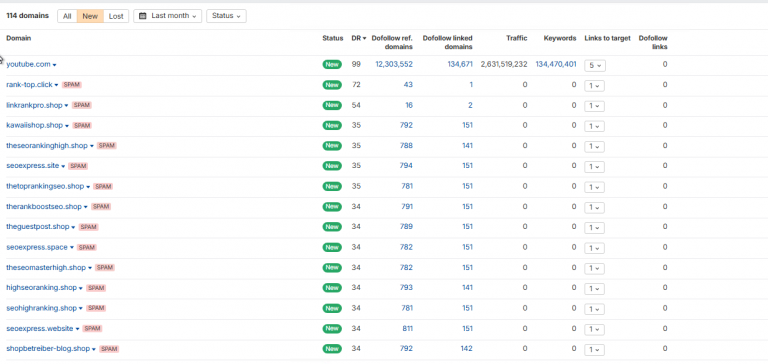Viewport: 768px width, 364px height.
Task: Expand the caret next to theguestpost.shop
Action: coord(73,227)
